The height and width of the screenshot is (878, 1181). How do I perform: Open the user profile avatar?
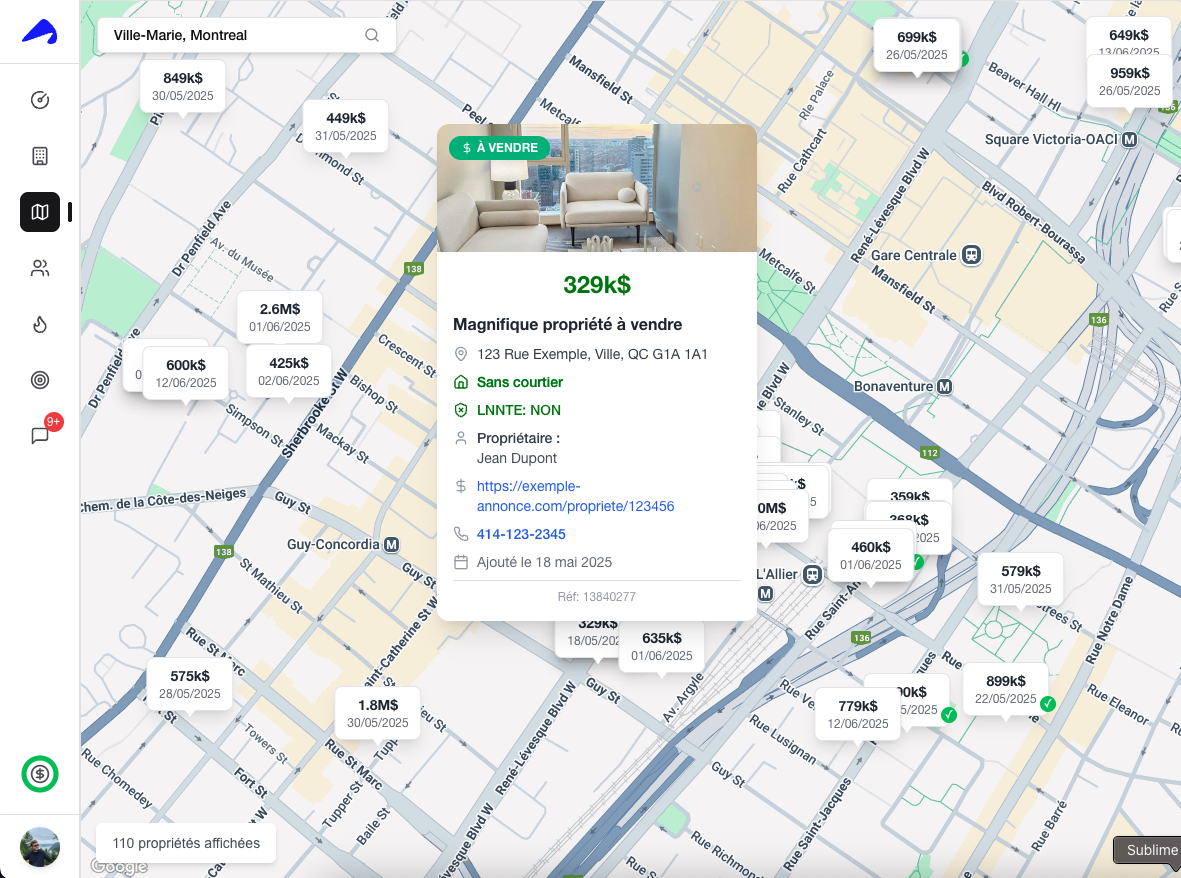(x=40, y=847)
